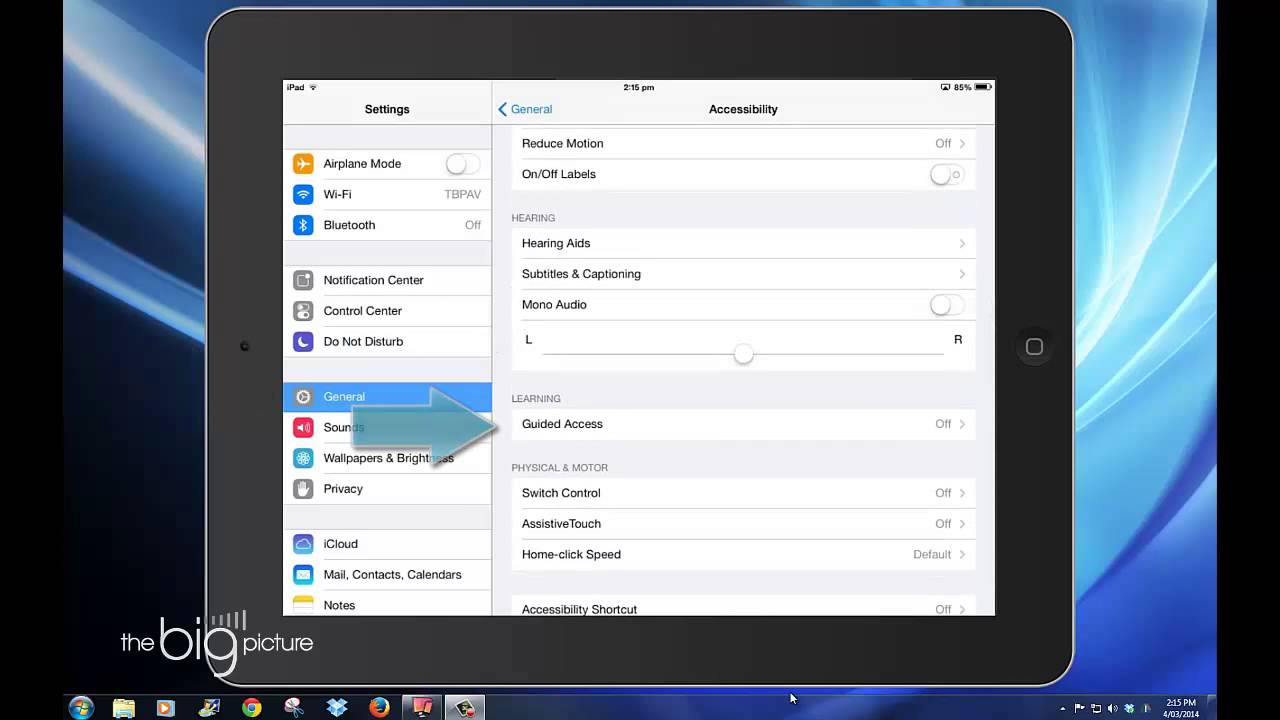
Task: Open Reduce Motion chevron
Action: point(962,144)
